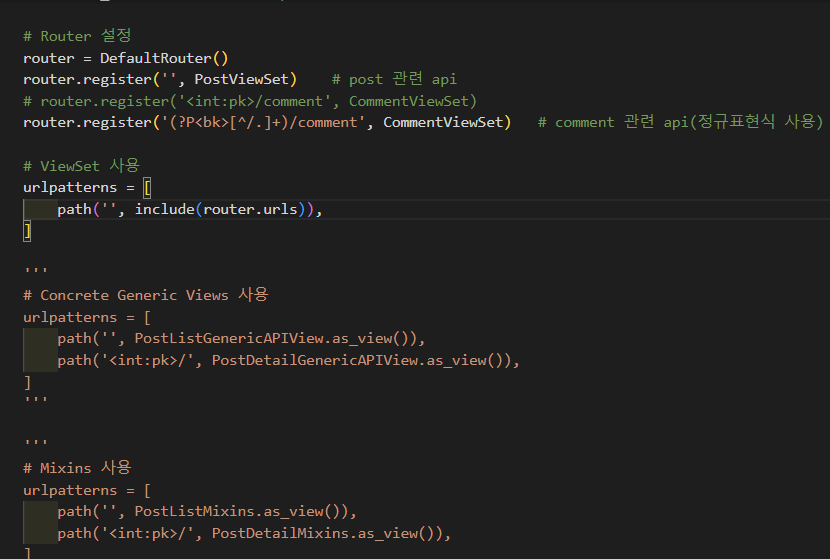Click 'CommentViewSet' in the active register line
830x559 pixels.
[x=443, y=123]
